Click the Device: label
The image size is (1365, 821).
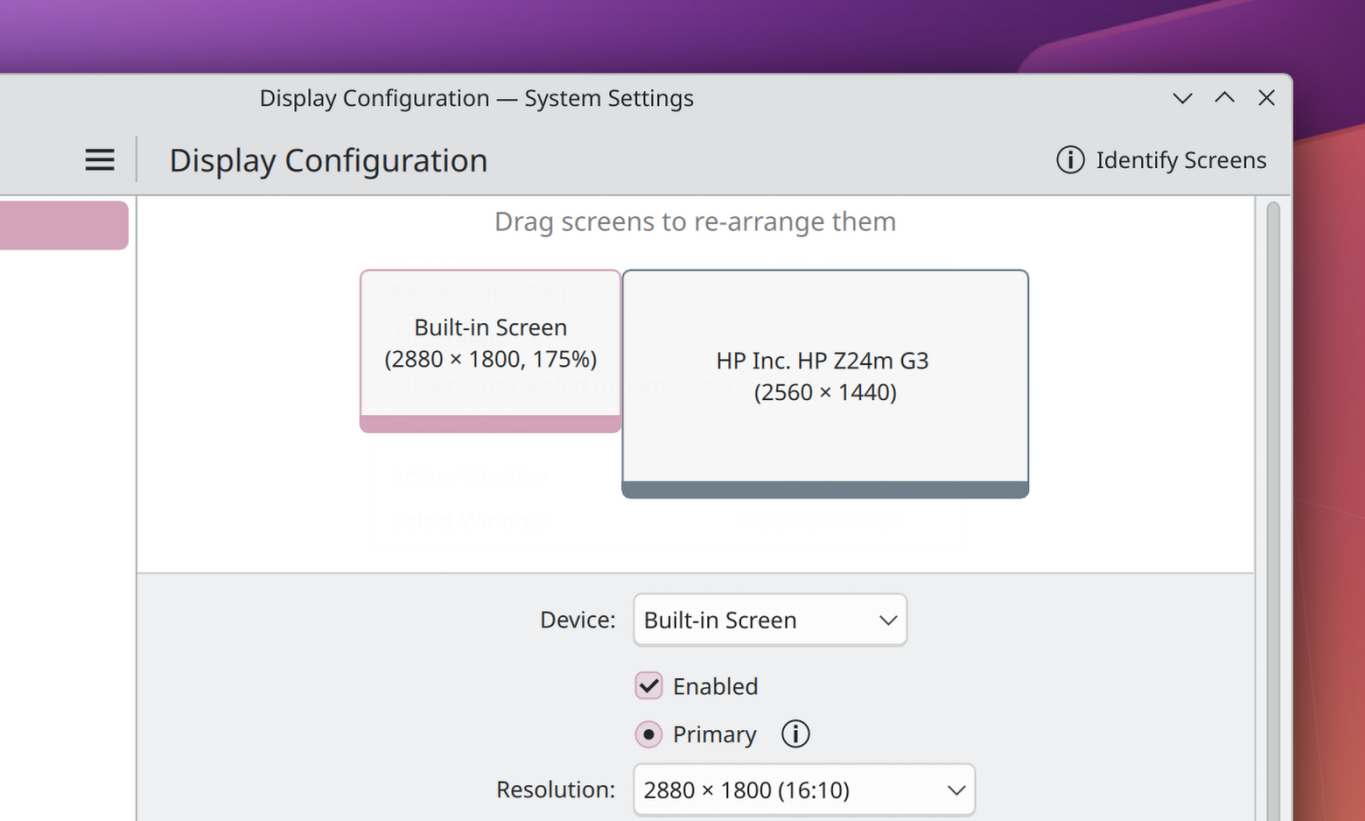[578, 620]
